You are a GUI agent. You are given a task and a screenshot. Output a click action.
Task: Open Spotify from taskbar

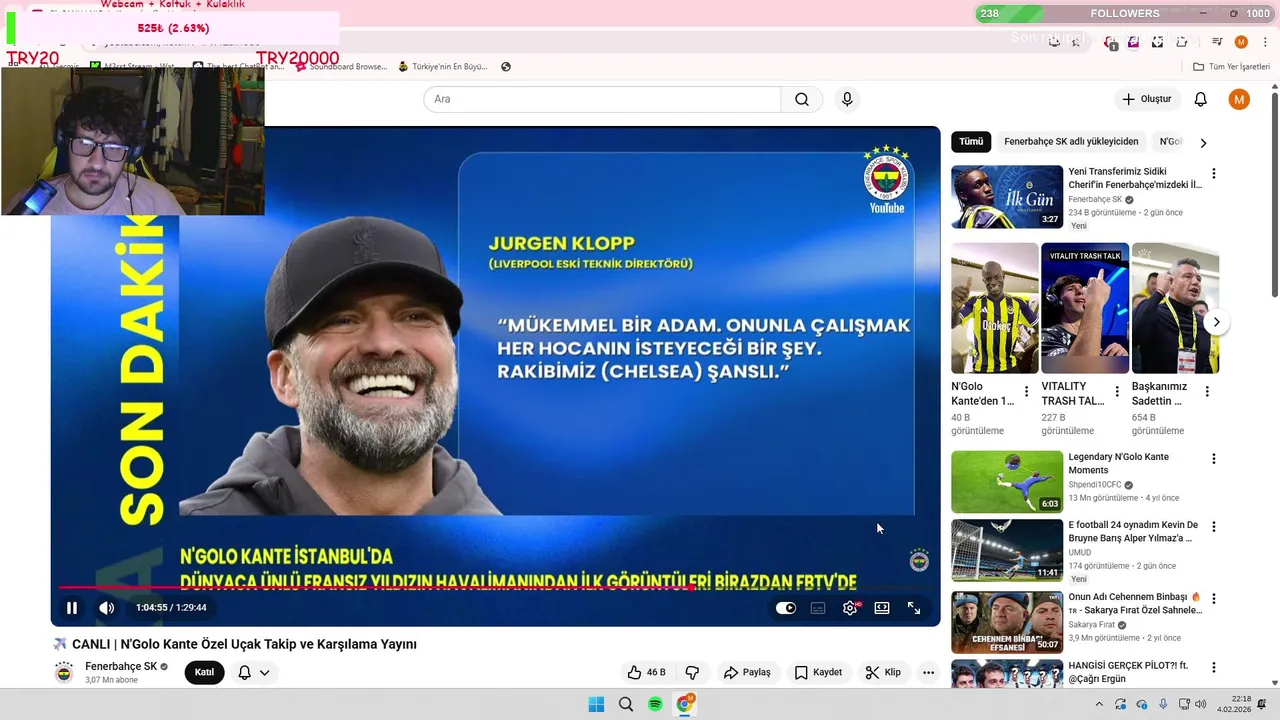click(x=655, y=704)
